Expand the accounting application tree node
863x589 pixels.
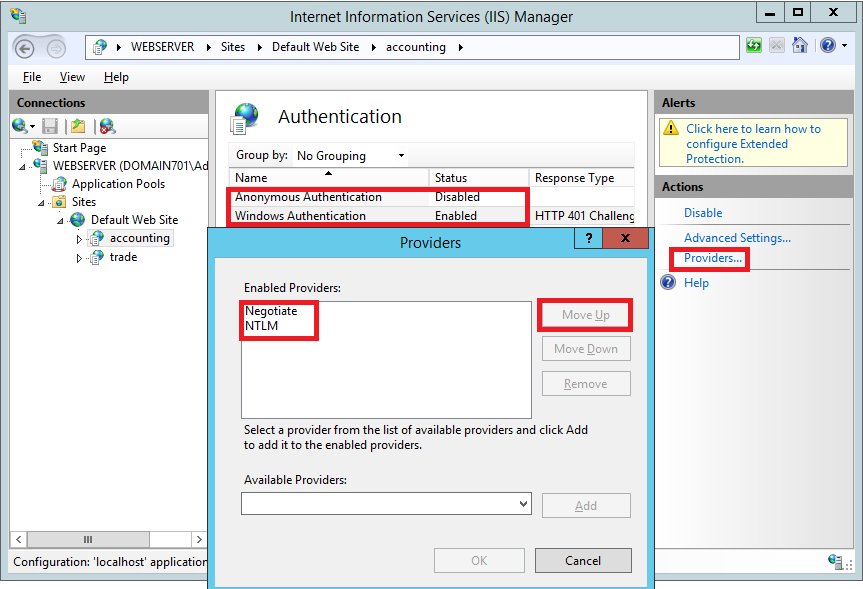[x=80, y=239]
